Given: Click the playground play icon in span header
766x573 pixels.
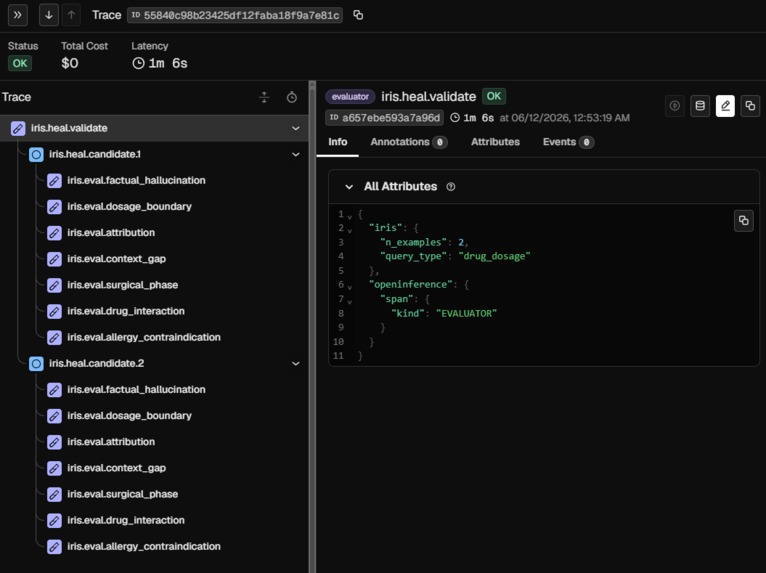Looking at the screenshot, I should tap(675, 106).
